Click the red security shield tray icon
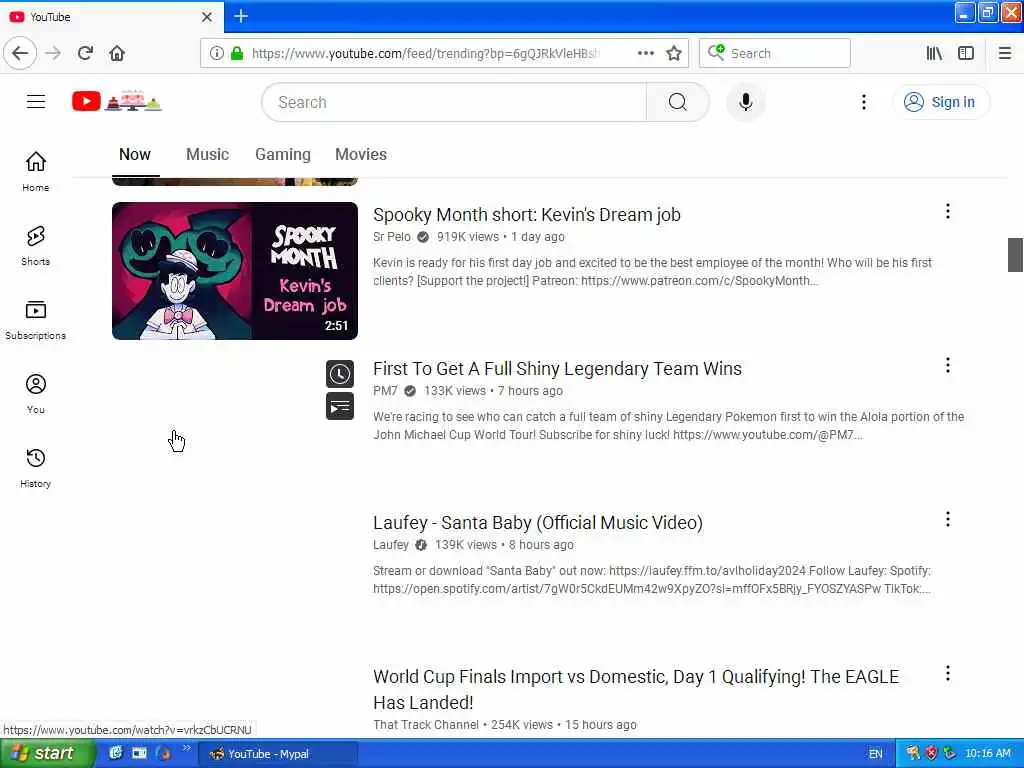Image resolution: width=1024 pixels, height=768 pixels. 931,753
